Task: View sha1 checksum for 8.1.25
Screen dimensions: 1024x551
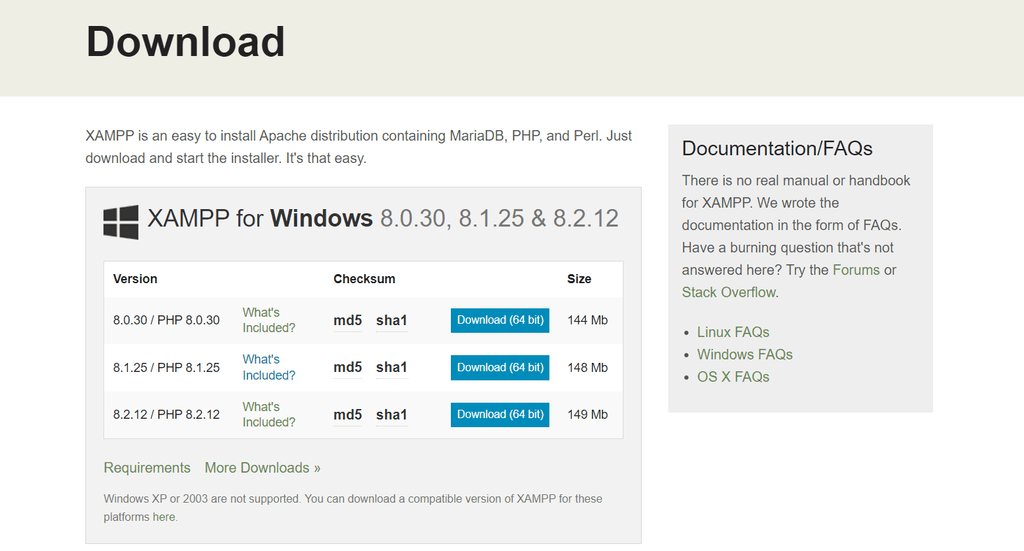Action: [392, 368]
